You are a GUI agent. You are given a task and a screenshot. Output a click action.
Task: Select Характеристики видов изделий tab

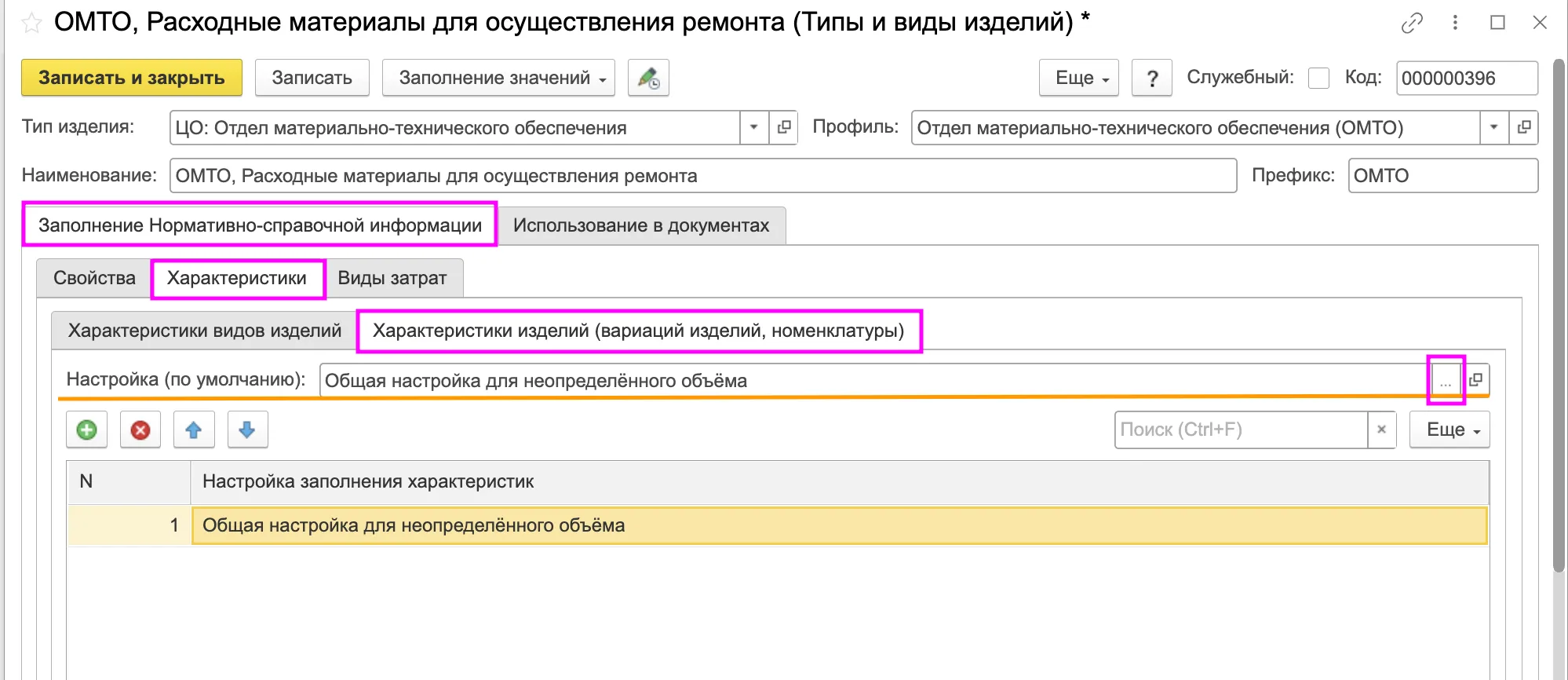[x=204, y=331]
